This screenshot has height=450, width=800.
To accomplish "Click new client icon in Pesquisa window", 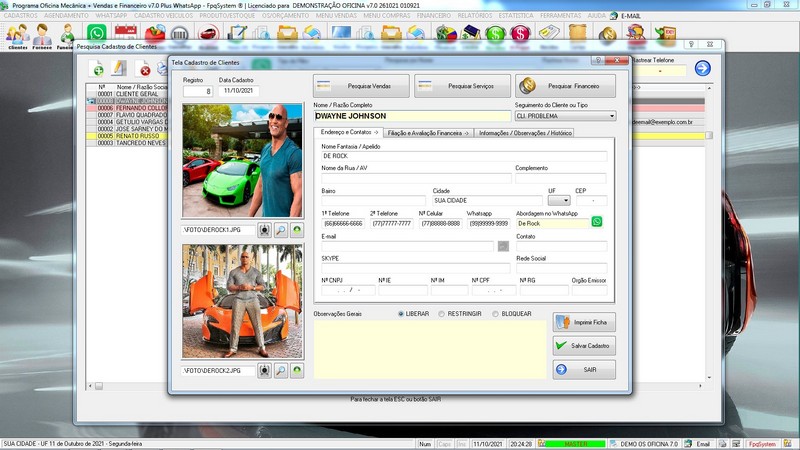I will click(96, 68).
